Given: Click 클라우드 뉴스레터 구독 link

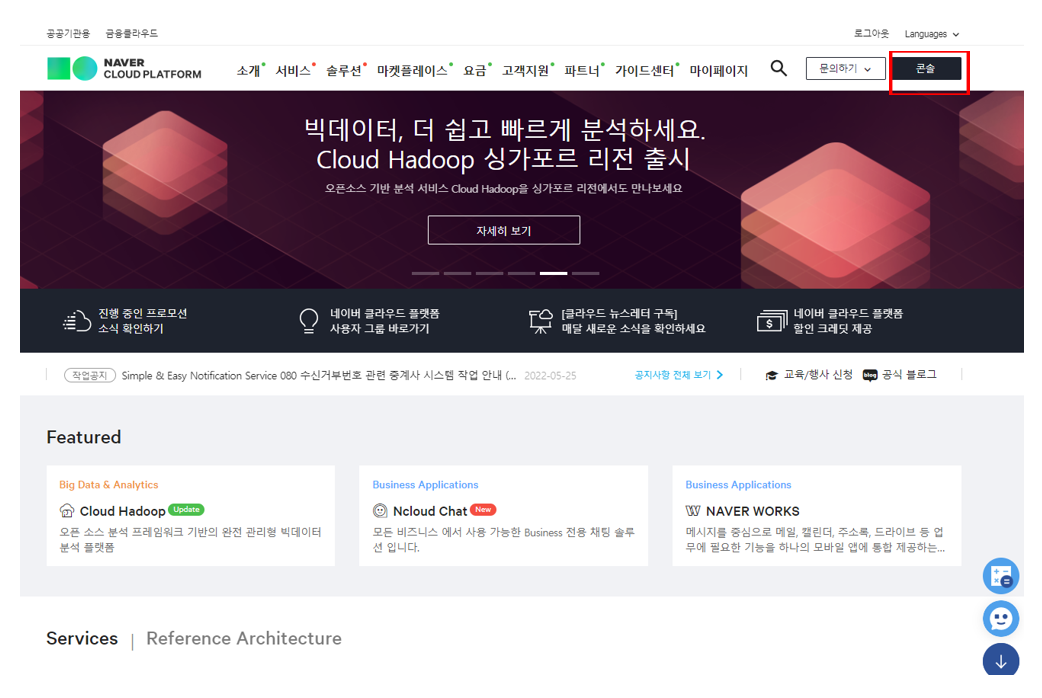Looking at the screenshot, I should click(x=633, y=321).
